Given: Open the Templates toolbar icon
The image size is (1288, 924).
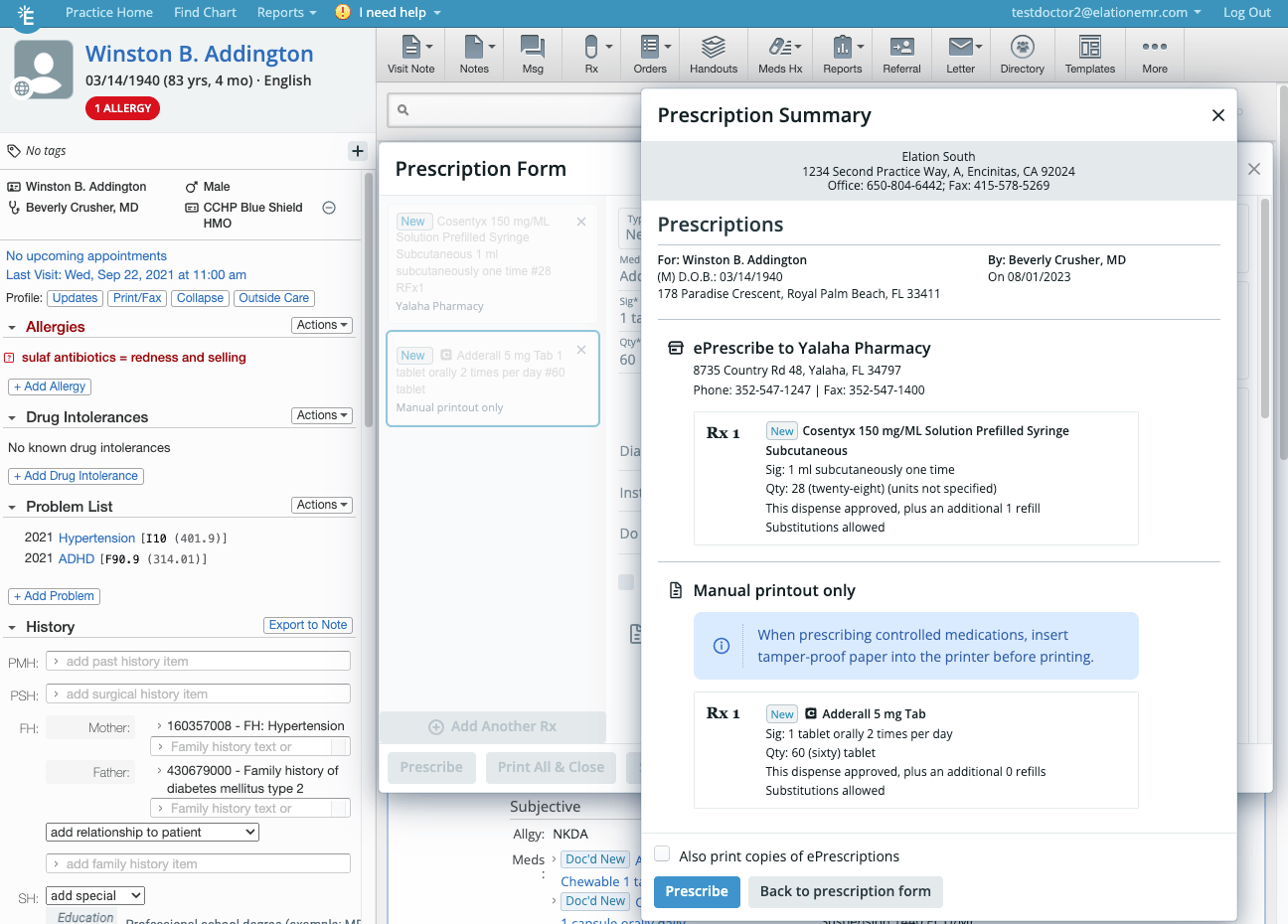Looking at the screenshot, I should coord(1090,55).
